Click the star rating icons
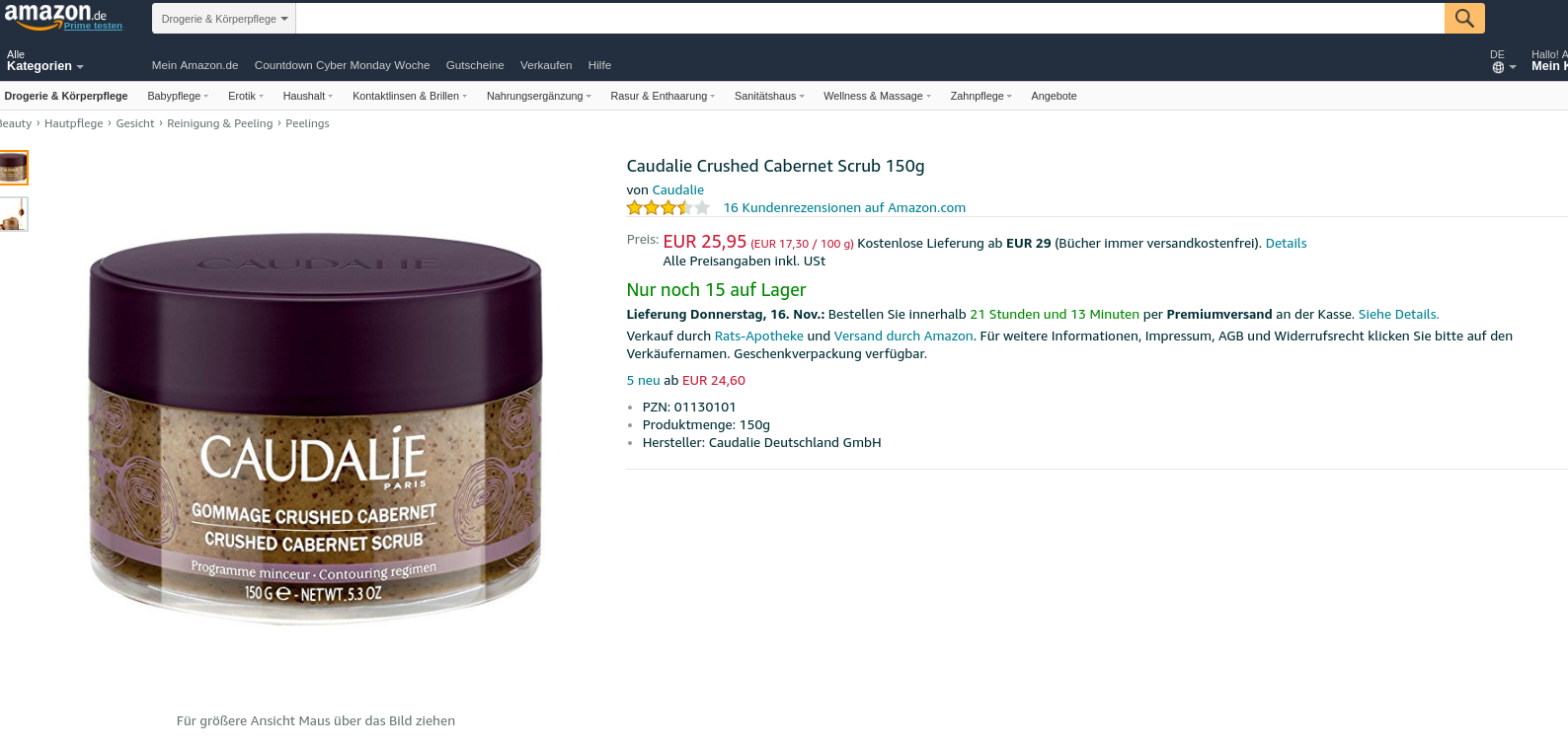This screenshot has width=1568, height=748. pos(668,207)
